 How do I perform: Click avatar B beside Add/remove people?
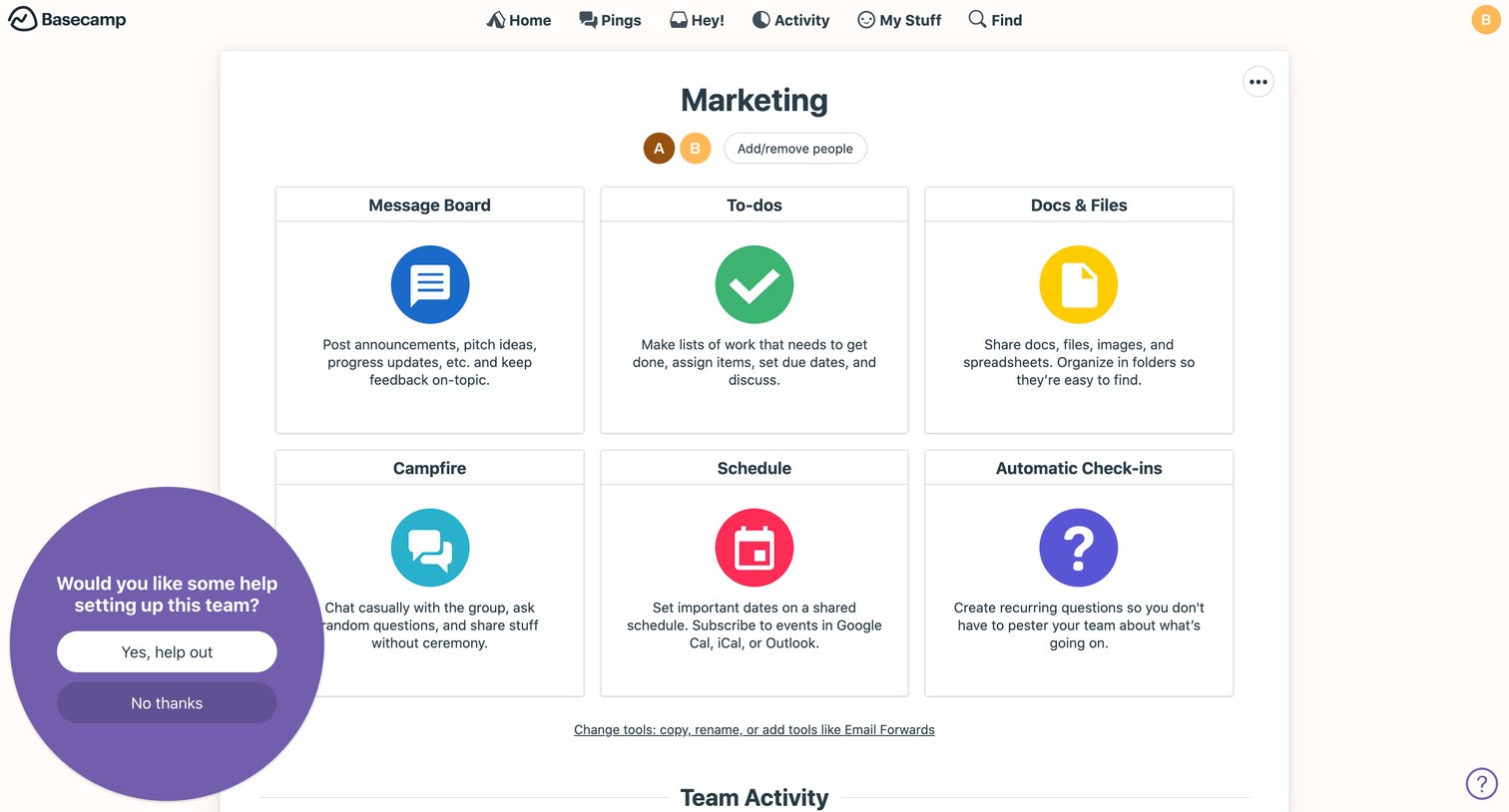696,149
